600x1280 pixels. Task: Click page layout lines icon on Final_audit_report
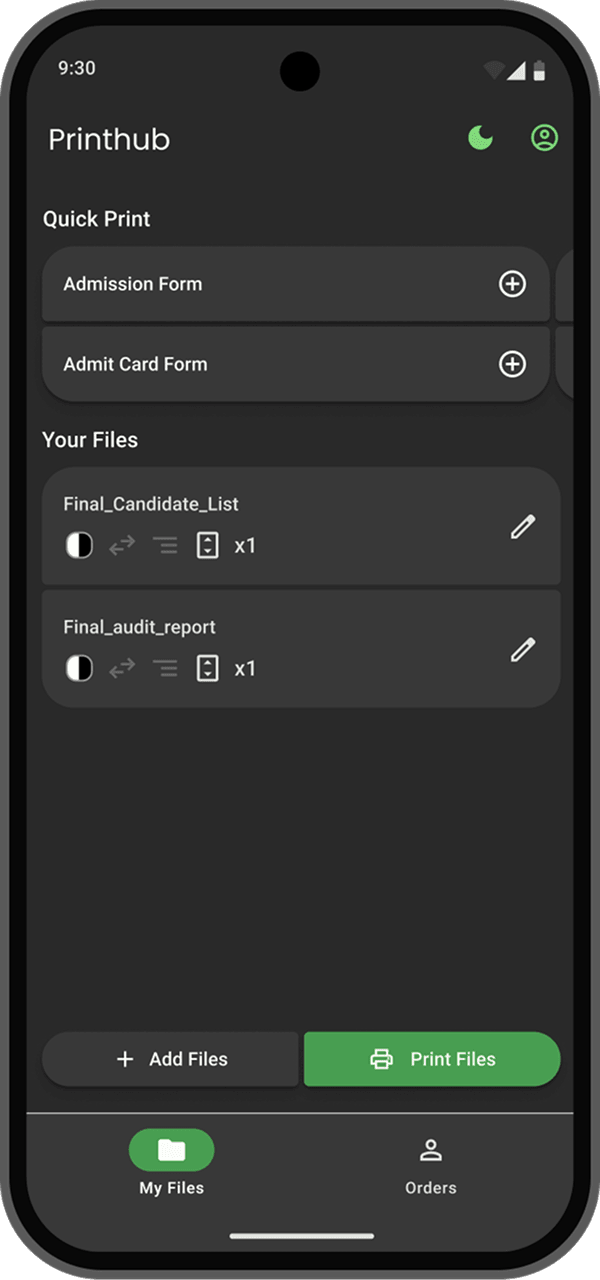[165, 669]
